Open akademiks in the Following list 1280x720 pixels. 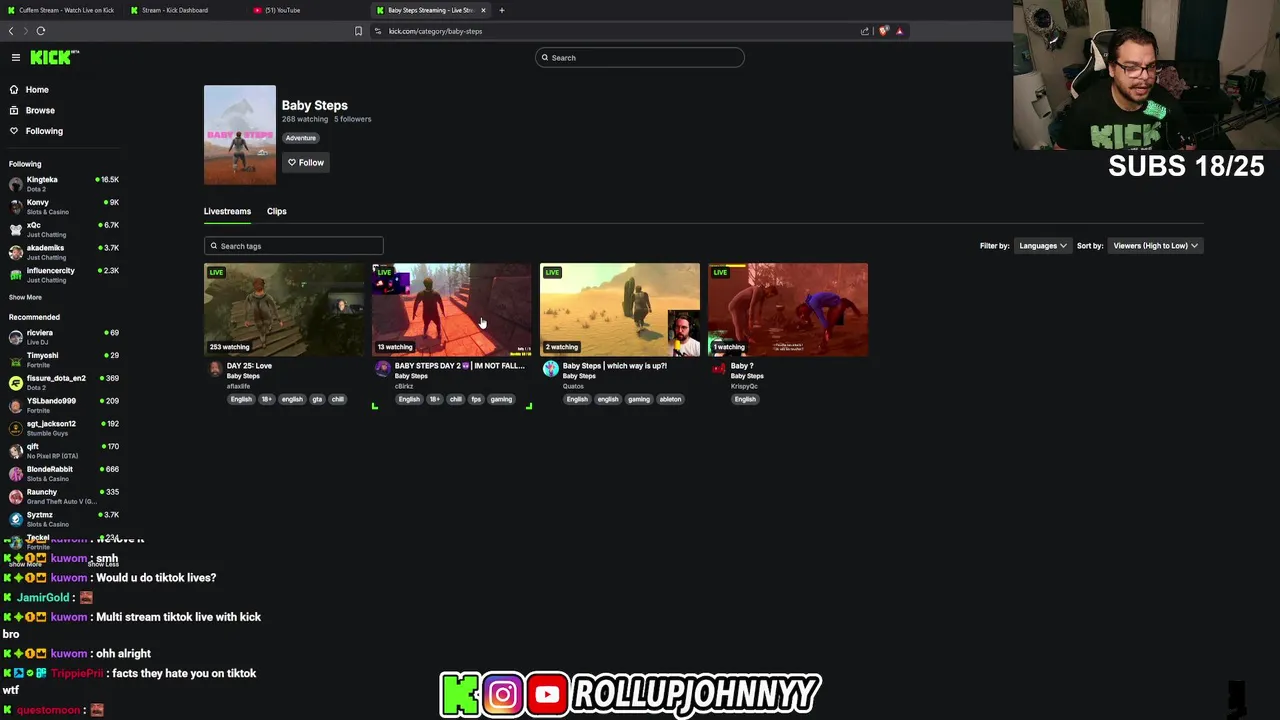63,252
